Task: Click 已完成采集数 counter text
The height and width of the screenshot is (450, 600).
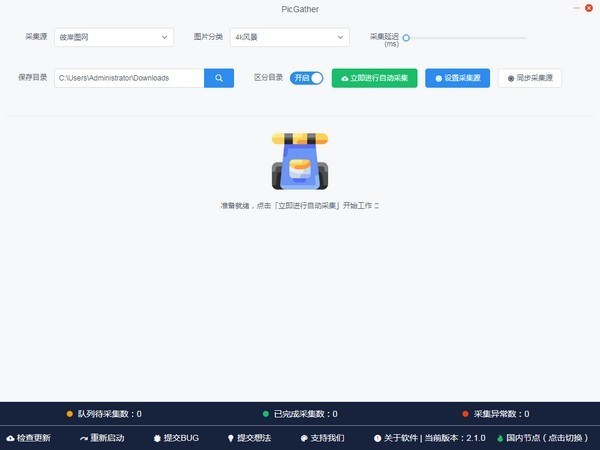Action: tap(306, 414)
